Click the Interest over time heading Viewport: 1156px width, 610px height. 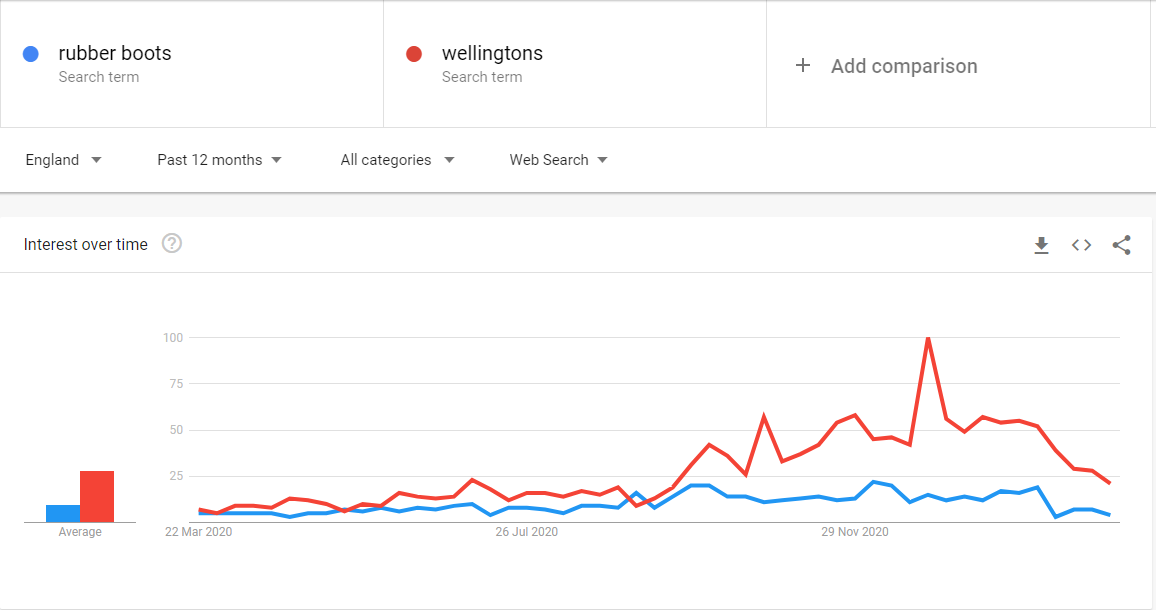86,244
